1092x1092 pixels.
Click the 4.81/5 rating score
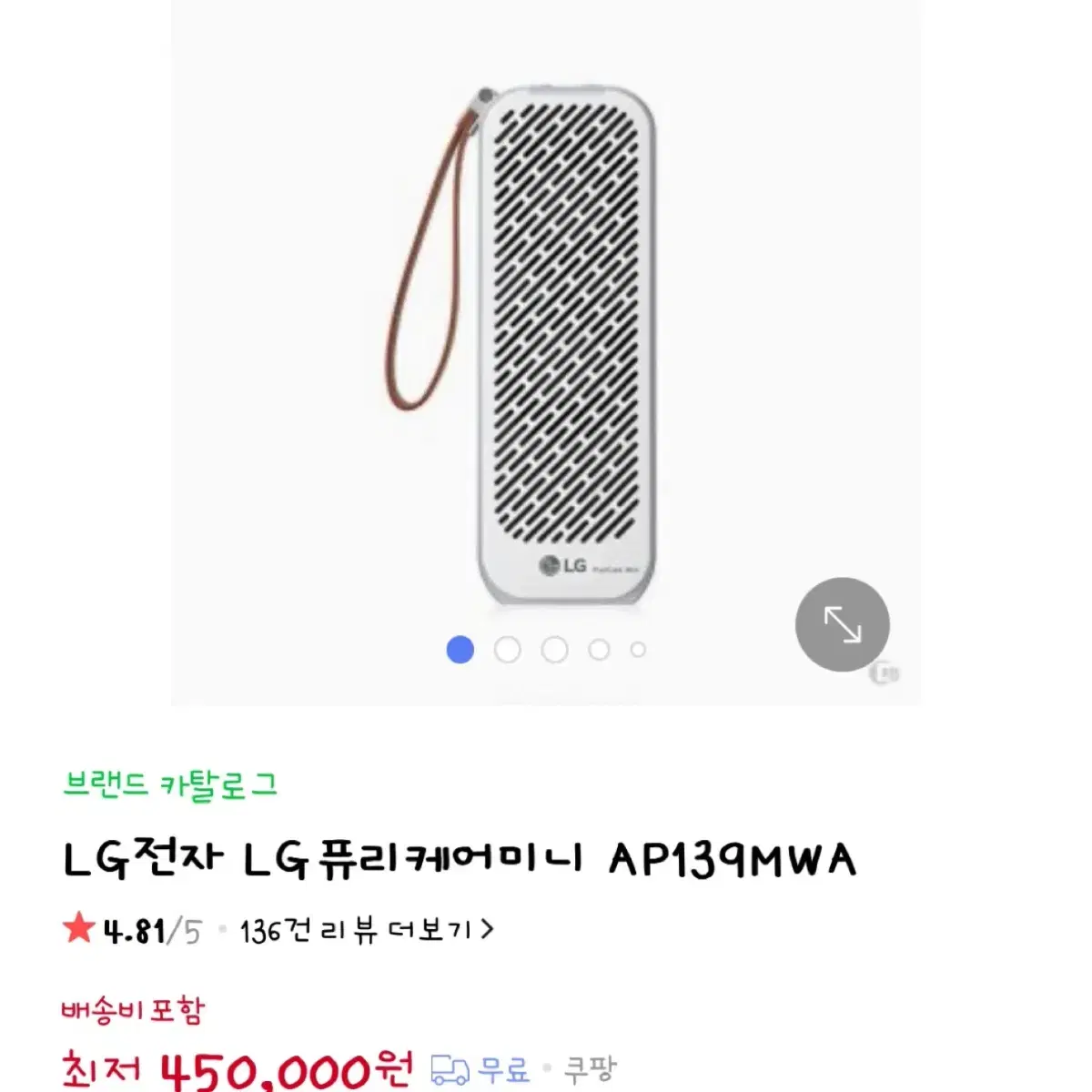152,931
